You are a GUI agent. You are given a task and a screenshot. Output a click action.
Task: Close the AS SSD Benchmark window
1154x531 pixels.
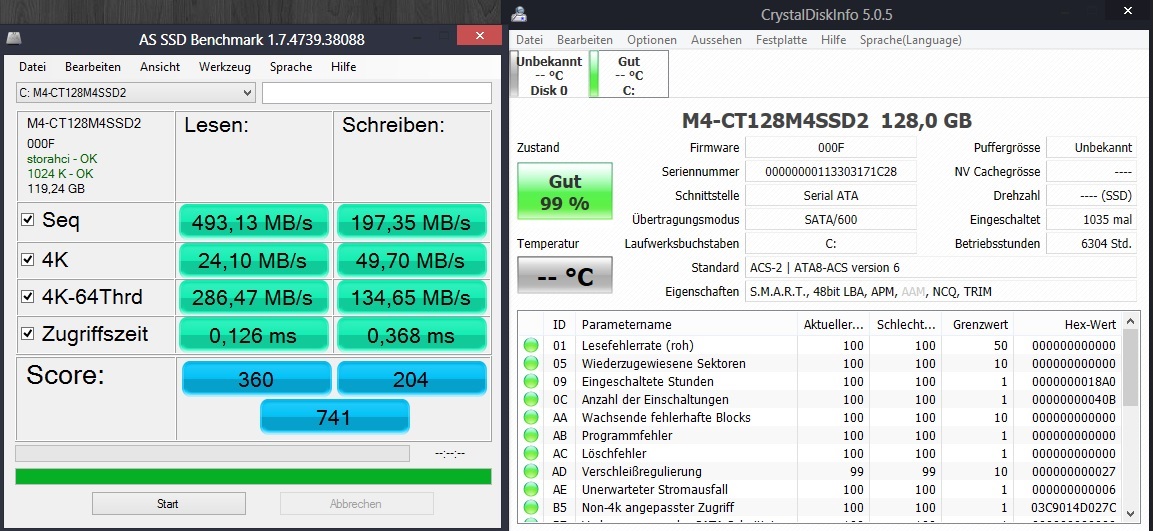click(479, 35)
